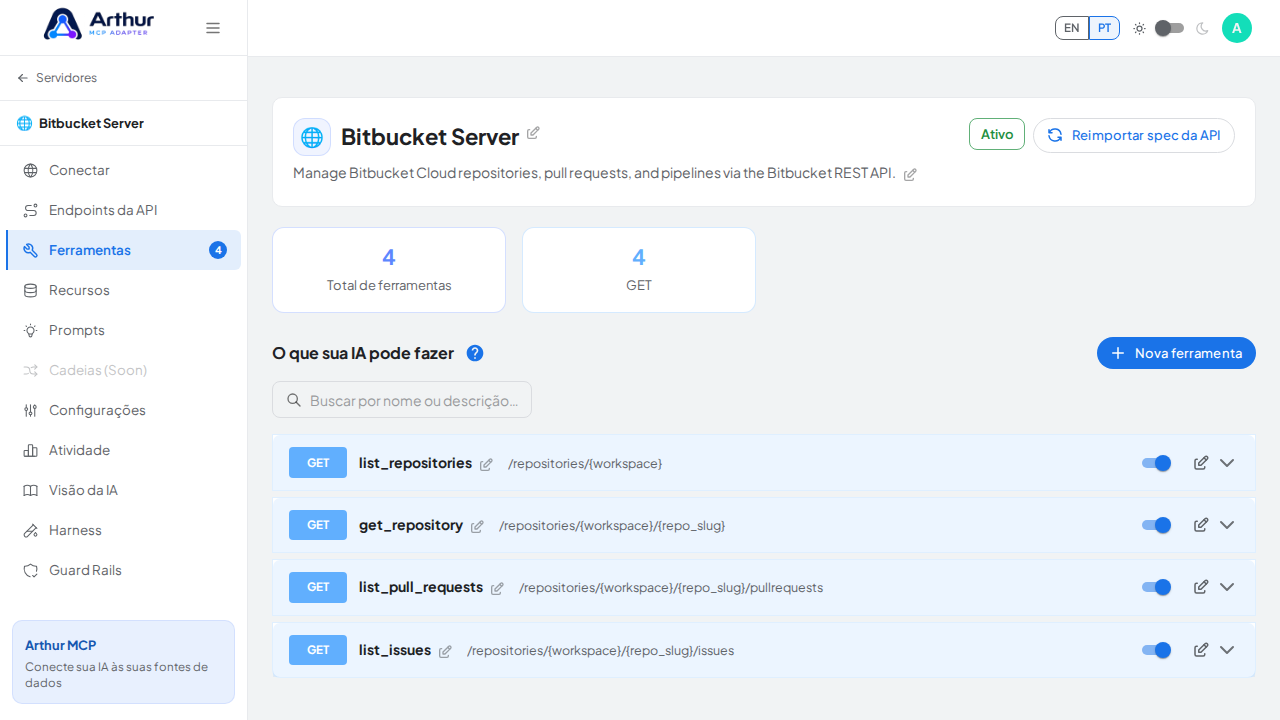Viewport: 1280px width, 720px height.
Task: Click the moon dark-mode icon
Action: [1202, 28]
